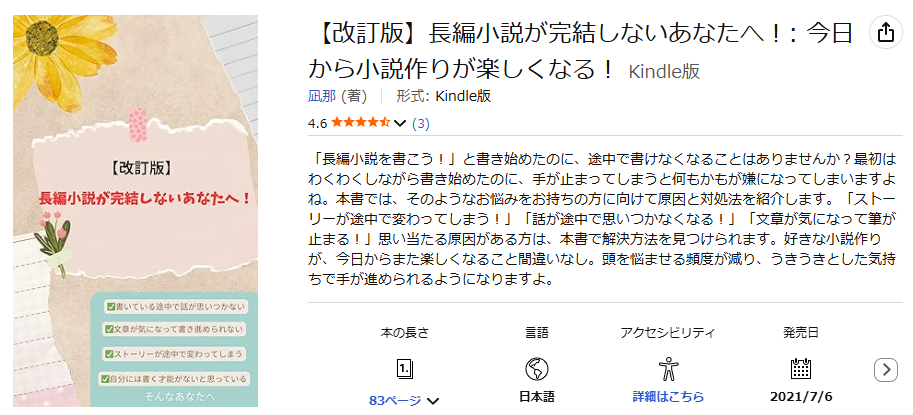
Task: Click the share icon at top right
Action: tap(885, 33)
